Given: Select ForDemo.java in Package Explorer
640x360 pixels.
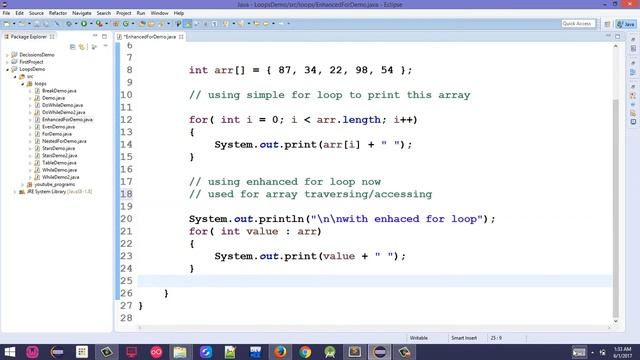Looking at the screenshot, I should click(x=57, y=134).
